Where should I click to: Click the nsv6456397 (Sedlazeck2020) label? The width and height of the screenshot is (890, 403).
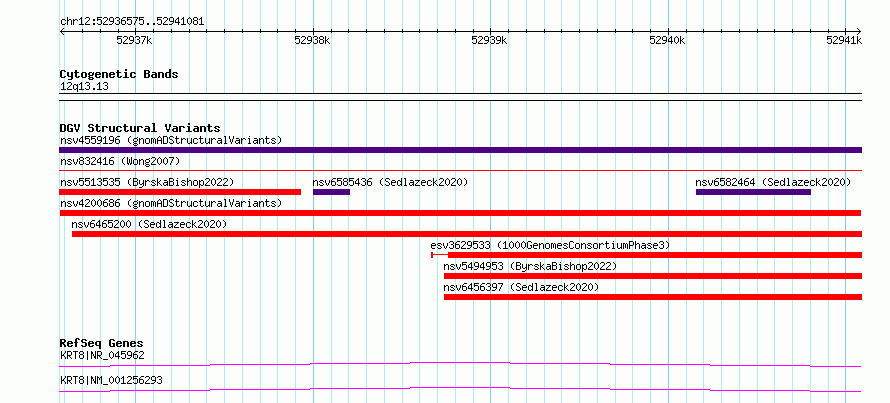pyautogui.click(x=521, y=287)
